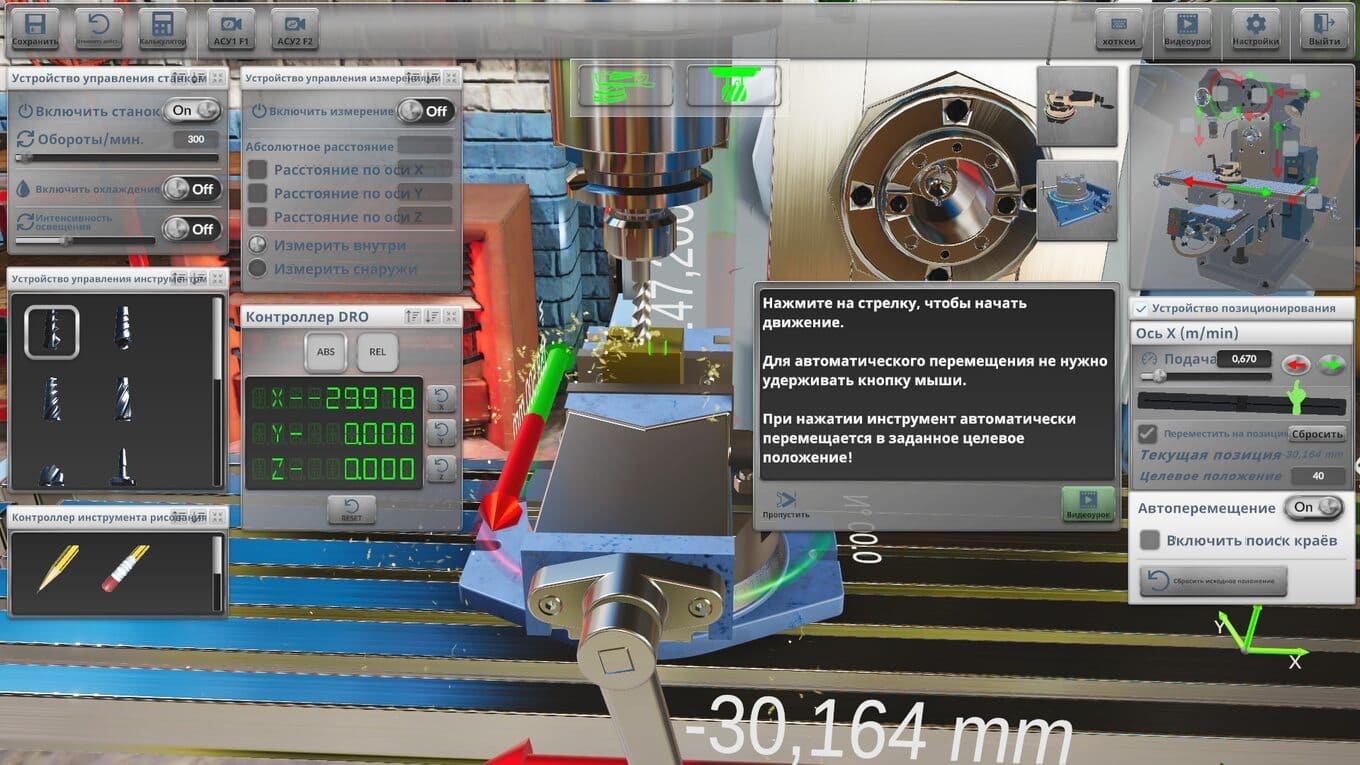Turn on Включить охлаждение coolant switch
The height and width of the screenshot is (765, 1360).
pyautogui.click(x=191, y=188)
